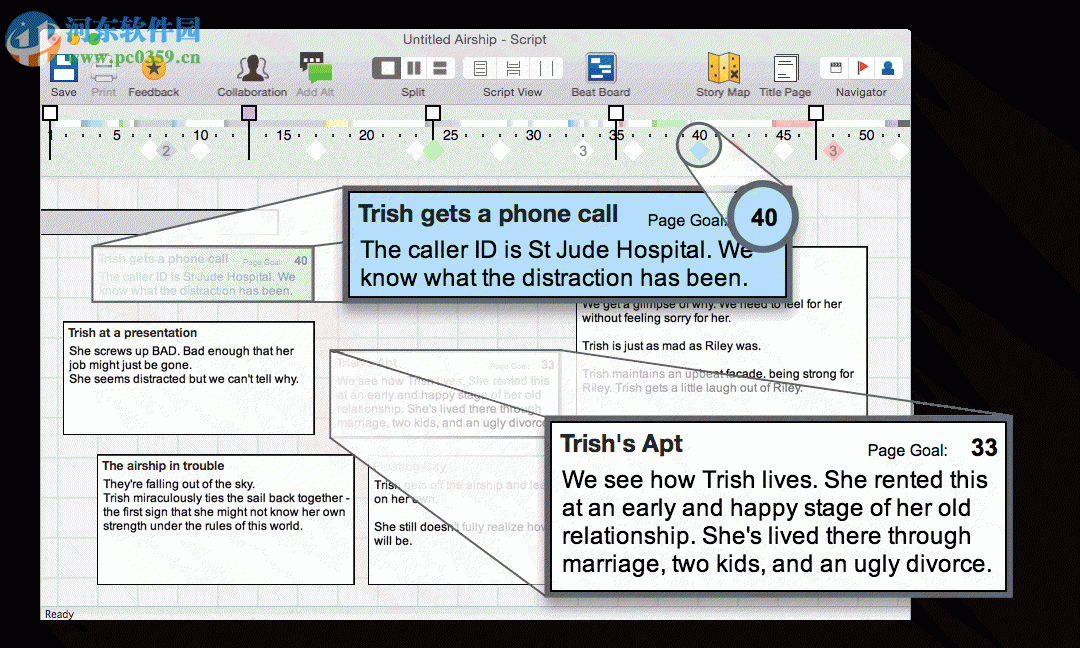Open the Beat Board
1080x648 pixels.
click(600, 69)
